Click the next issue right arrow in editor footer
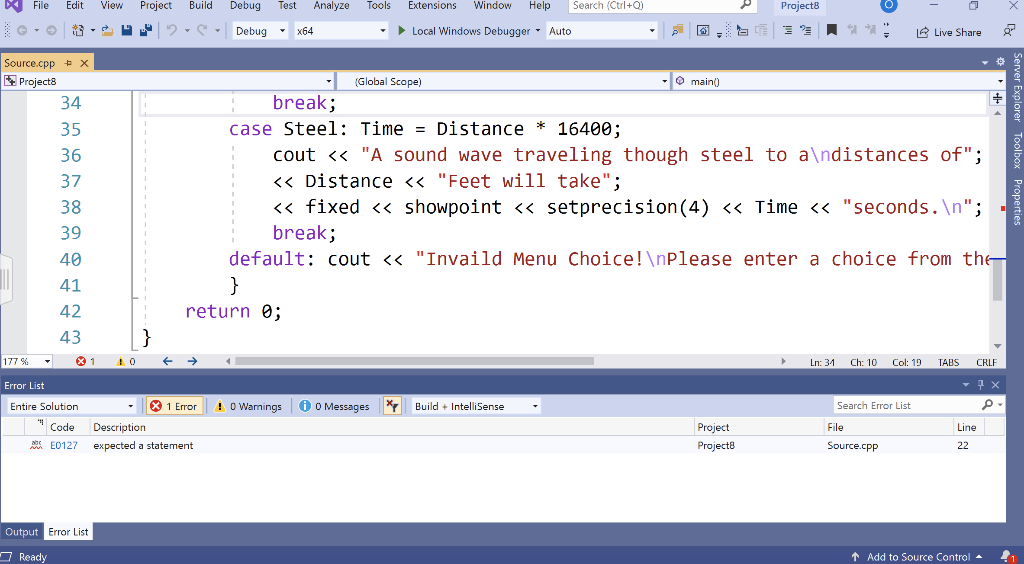1024x564 pixels. click(x=192, y=361)
